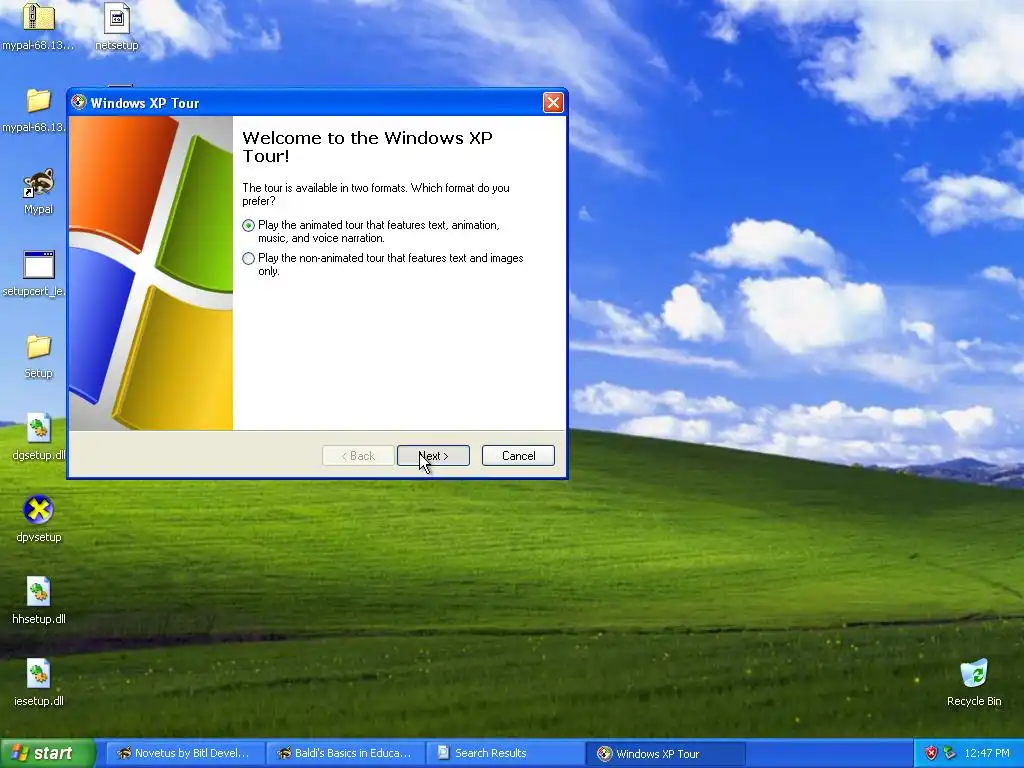Close the Windows XP Tour dialog

coord(552,103)
